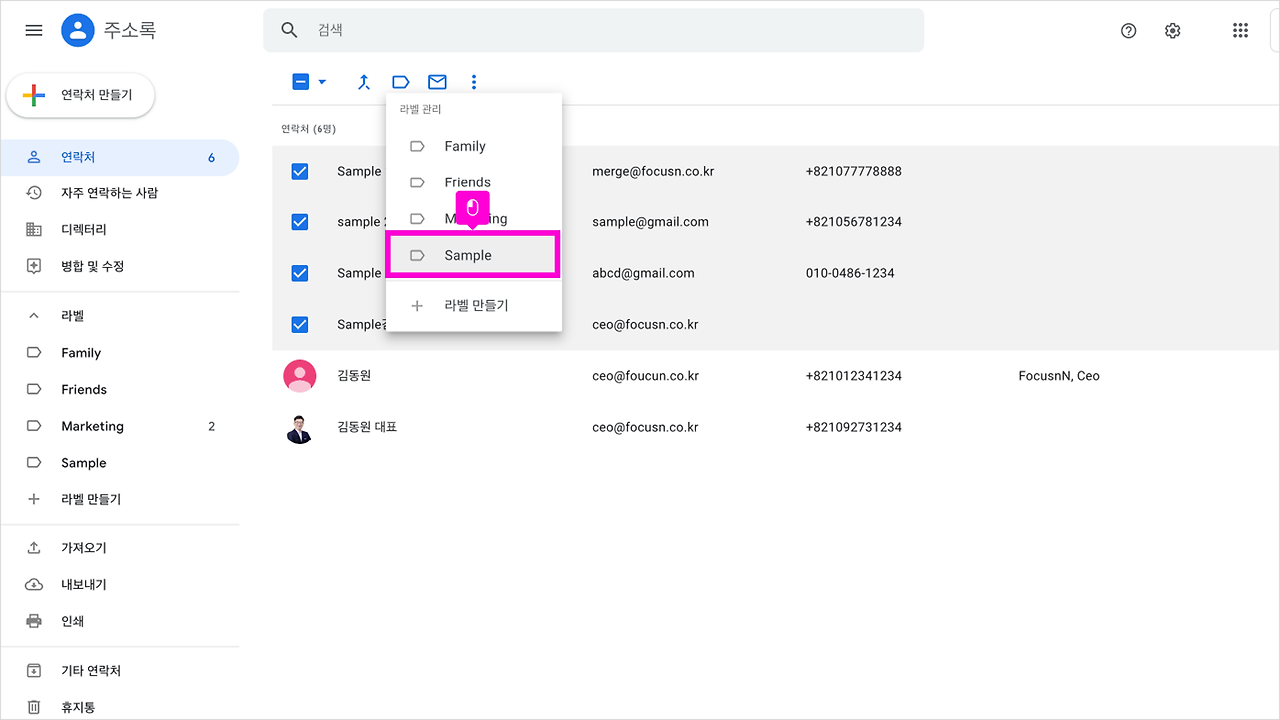Open 병합 및 수정 in the sidebar

[x=120, y=266]
